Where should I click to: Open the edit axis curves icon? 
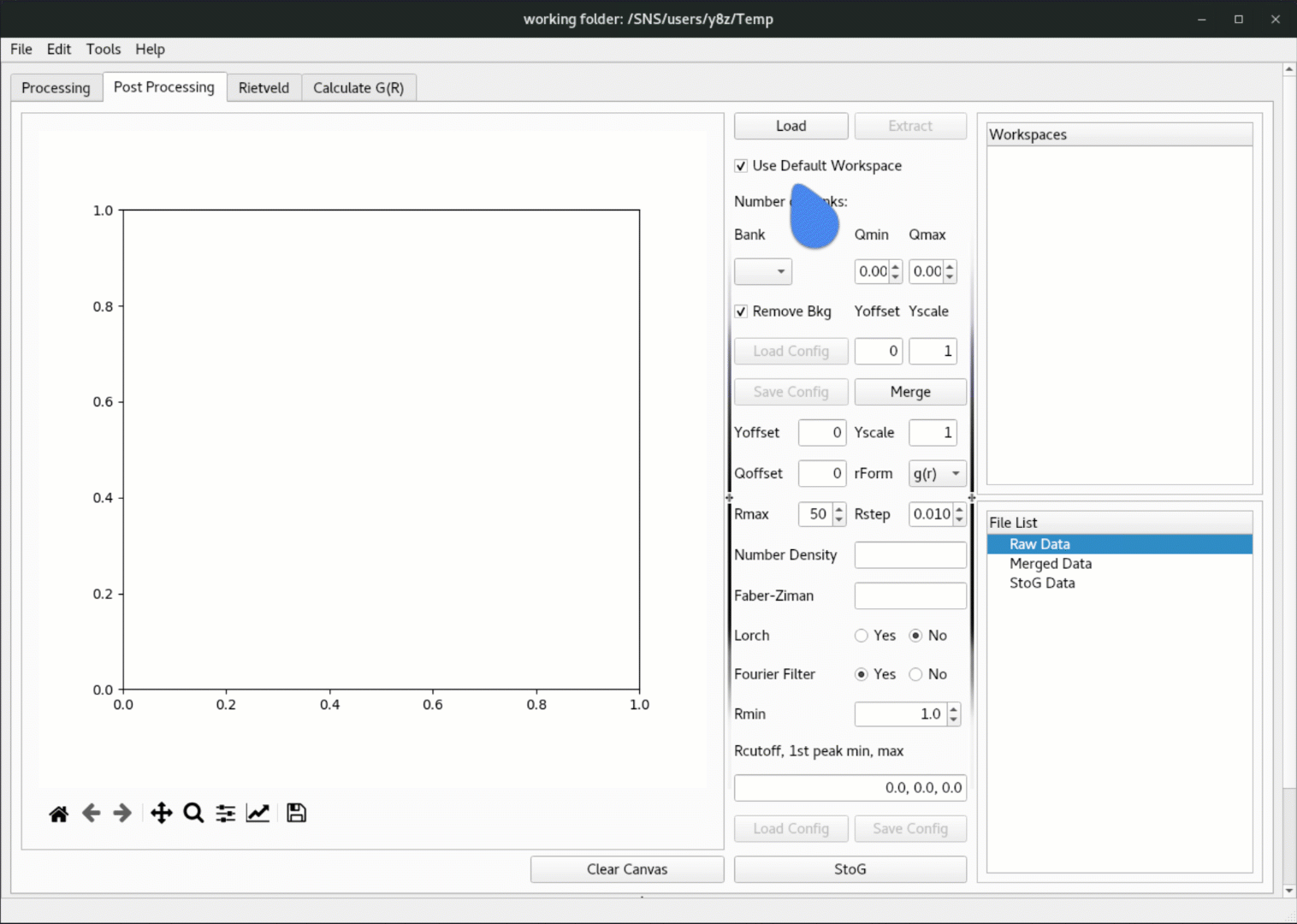tap(258, 814)
